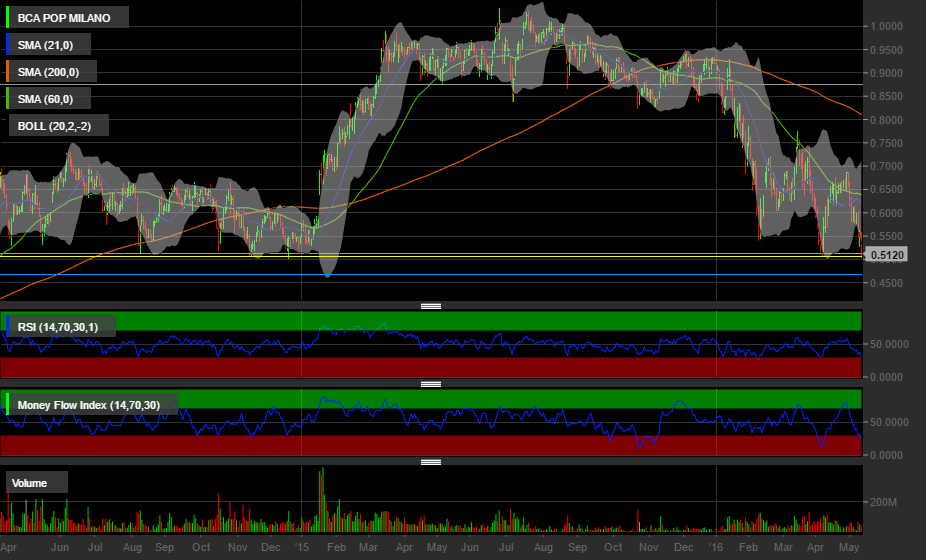Click the yellow horizontal support line
926x560 pixels.
[431, 257]
